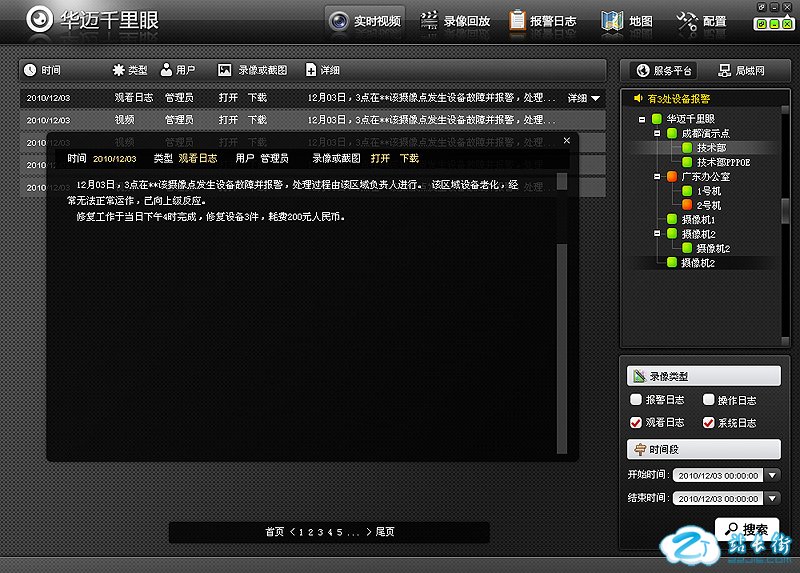Click the 报警日志 clipboard icon
This screenshot has width=800, height=573.
click(x=517, y=20)
